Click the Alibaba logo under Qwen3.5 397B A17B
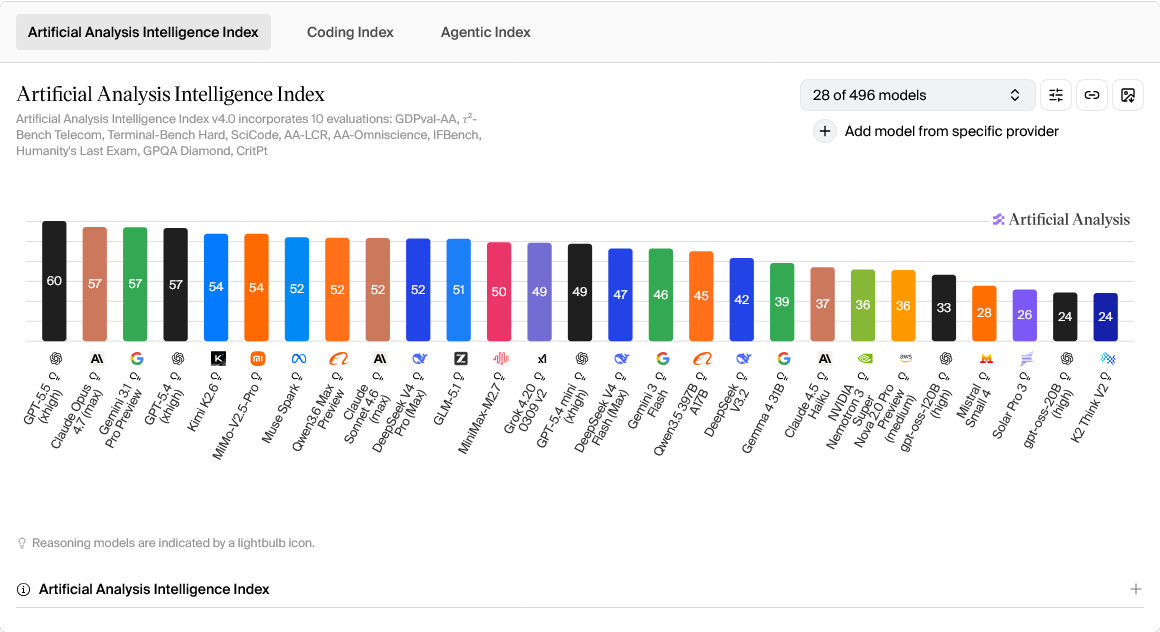 coord(702,358)
